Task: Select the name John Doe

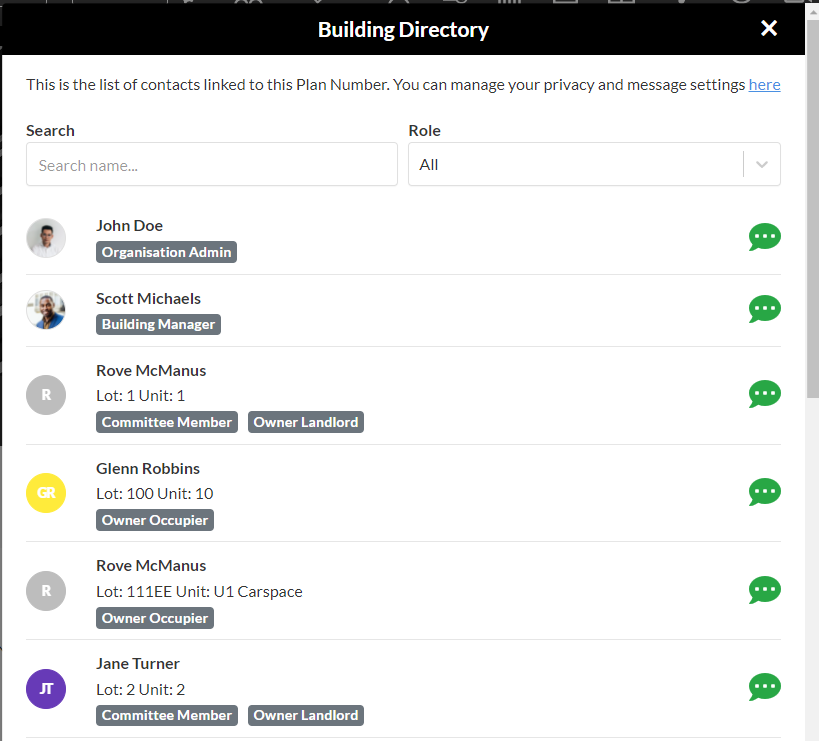Action: 129,226
